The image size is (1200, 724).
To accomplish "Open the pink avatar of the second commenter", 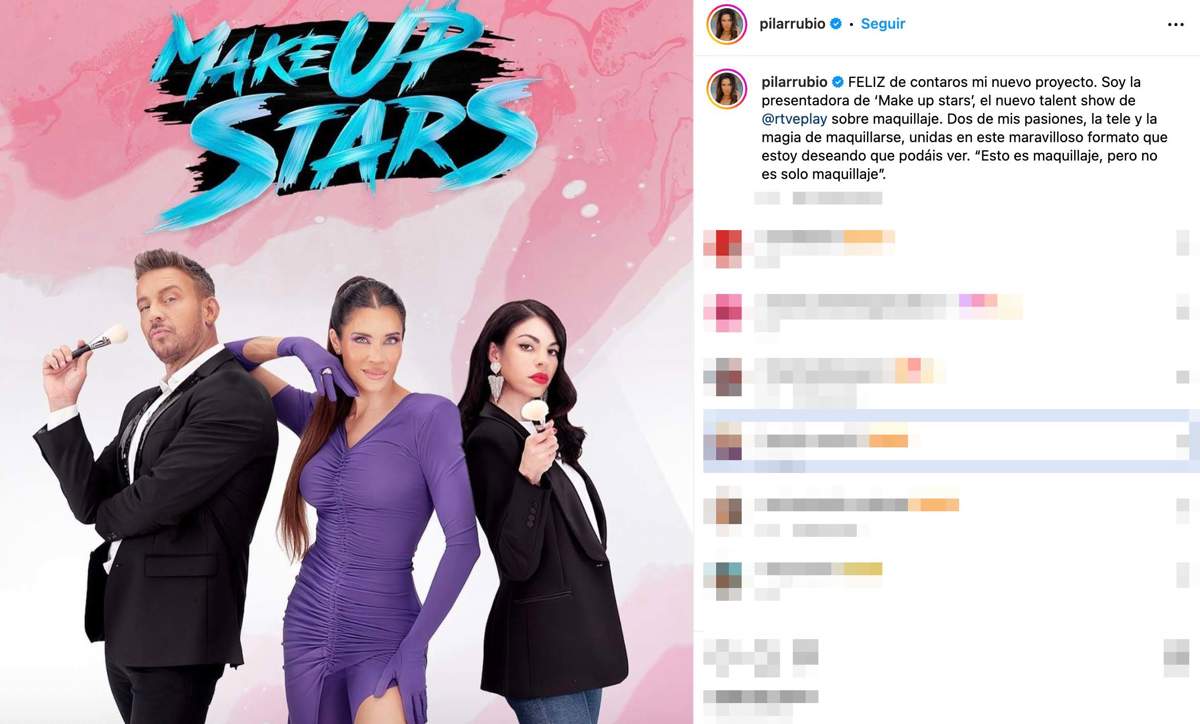I will (723, 312).
